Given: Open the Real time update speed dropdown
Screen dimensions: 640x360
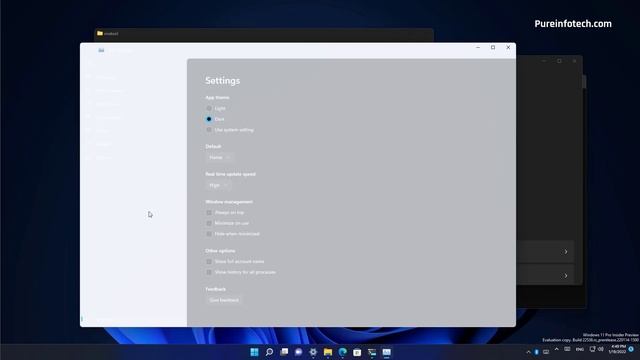Looking at the screenshot, I should [218, 185].
